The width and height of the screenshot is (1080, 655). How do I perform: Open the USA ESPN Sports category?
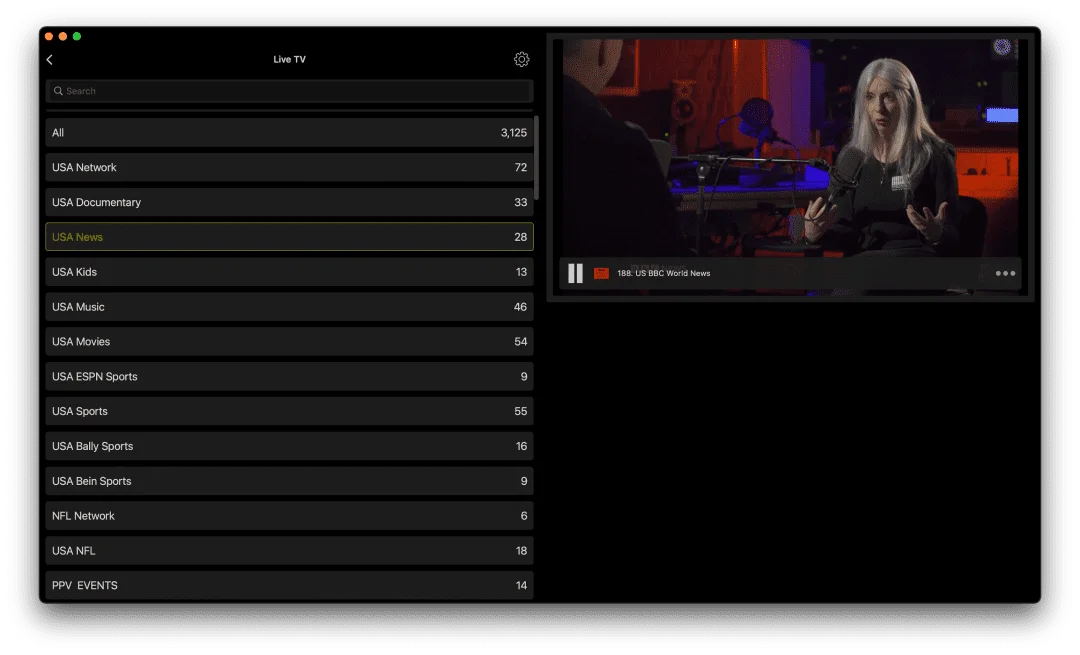[289, 376]
